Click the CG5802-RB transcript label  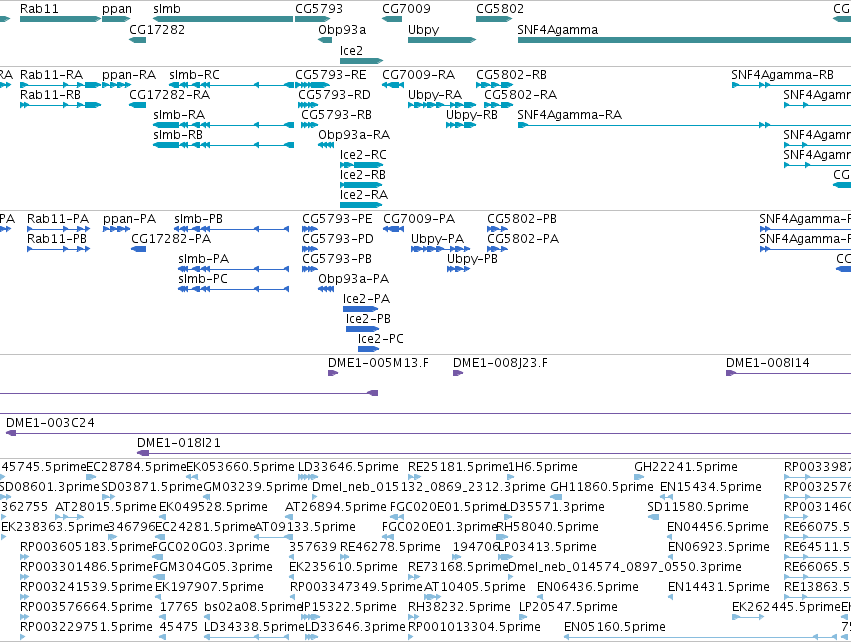(x=511, y=75)
